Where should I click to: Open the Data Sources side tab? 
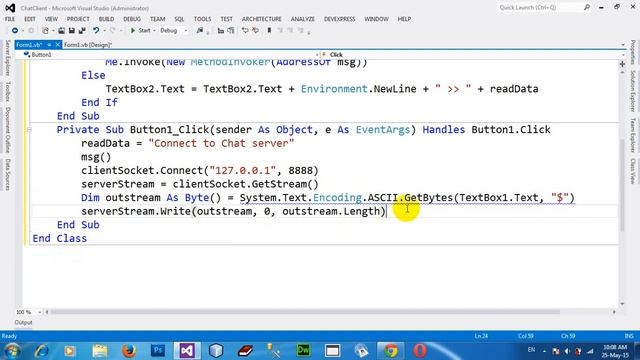click(7, 175)
